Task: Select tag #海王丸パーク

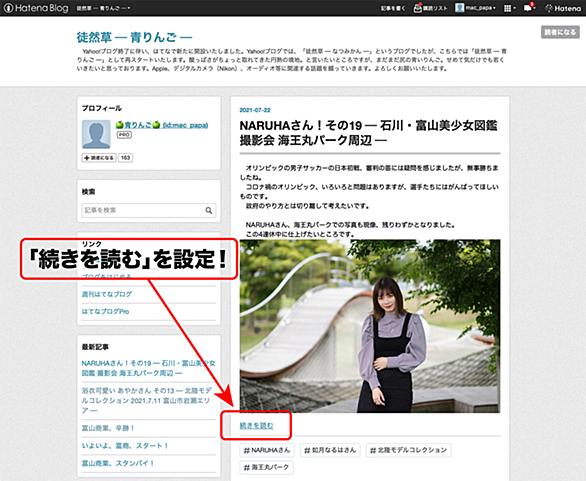Action: (266, 467)
